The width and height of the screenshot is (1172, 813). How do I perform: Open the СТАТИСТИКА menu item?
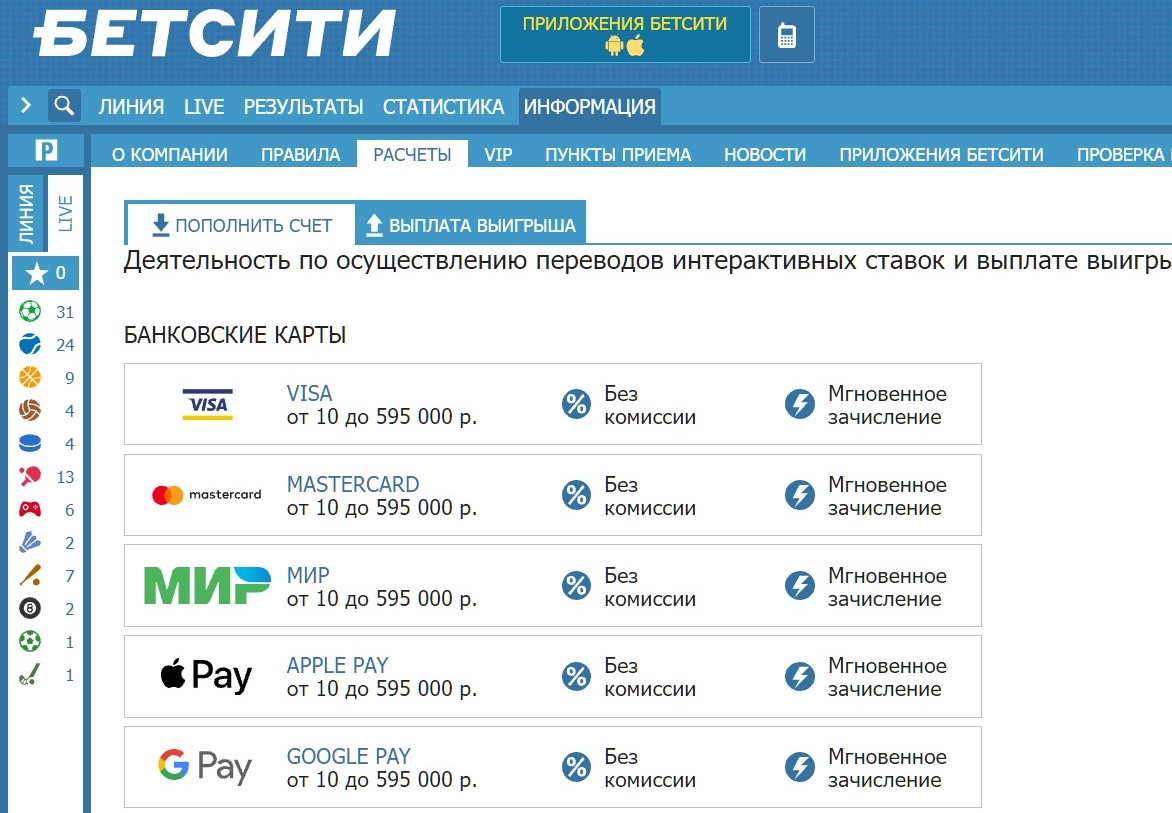pyautogui.click(x=443, y=107)
